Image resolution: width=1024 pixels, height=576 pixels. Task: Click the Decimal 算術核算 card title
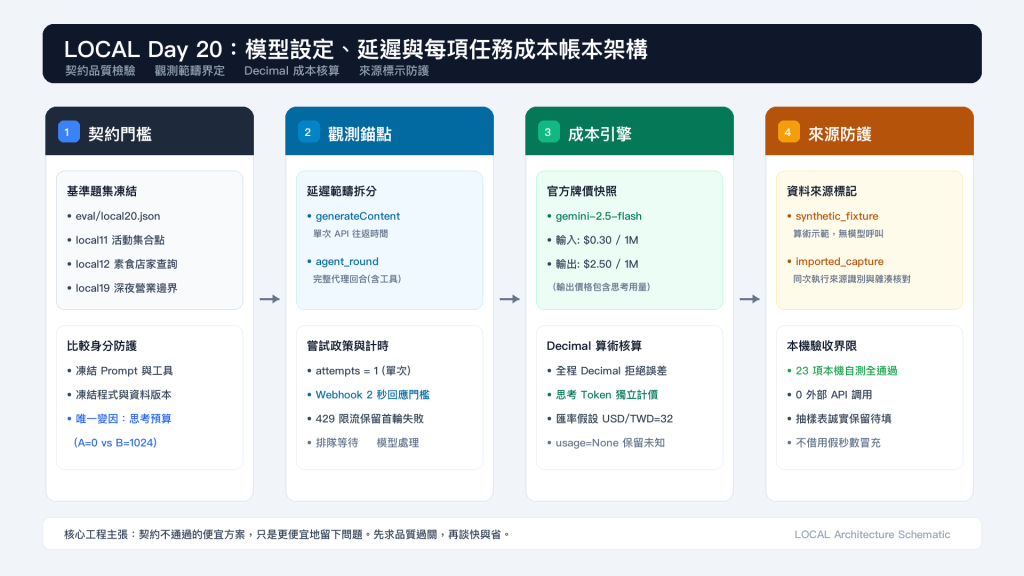point(594,346)
